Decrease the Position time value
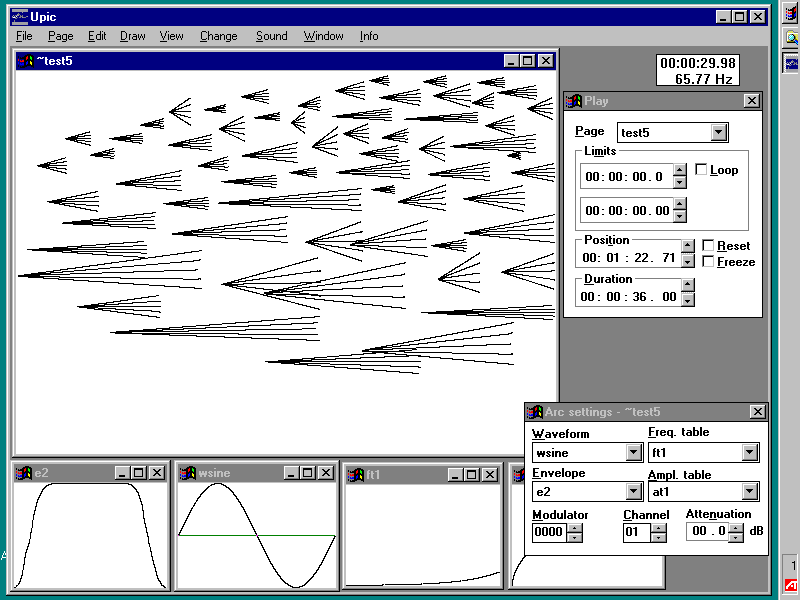Screen dimensions: 800x600 (688, 261)
